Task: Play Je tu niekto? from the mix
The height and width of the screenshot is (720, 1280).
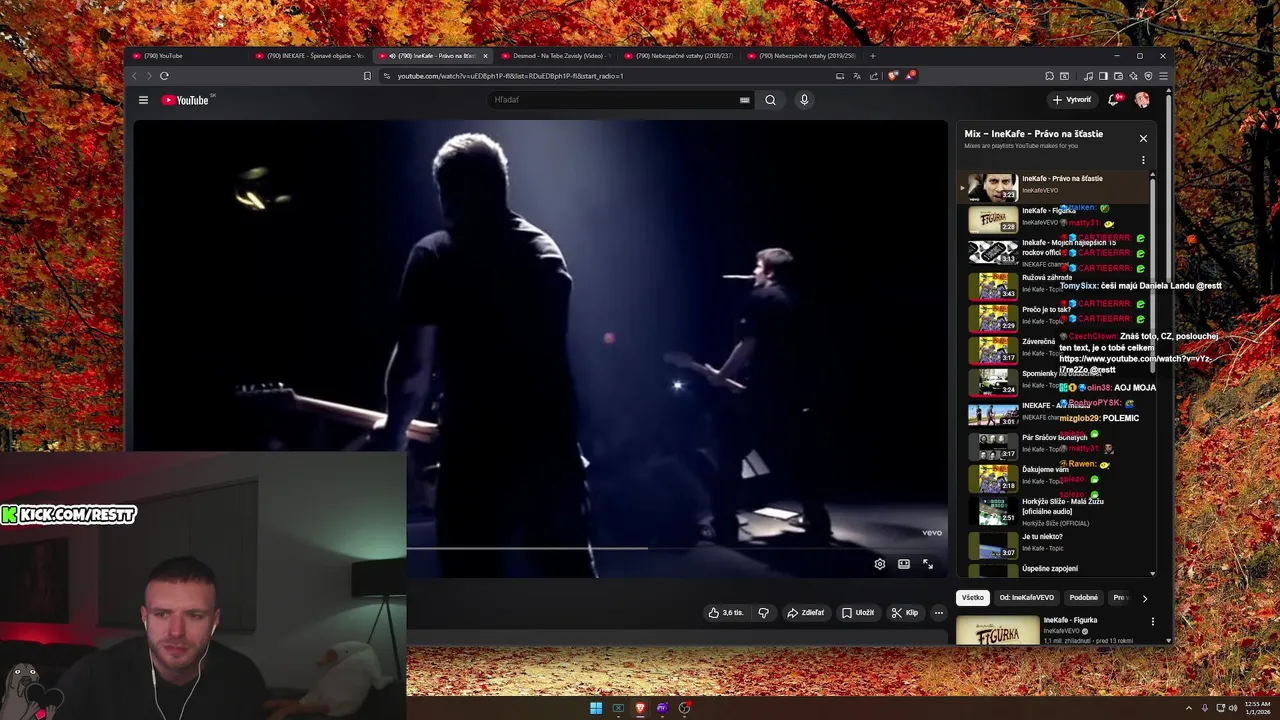Action: (x=1055, y=545)
